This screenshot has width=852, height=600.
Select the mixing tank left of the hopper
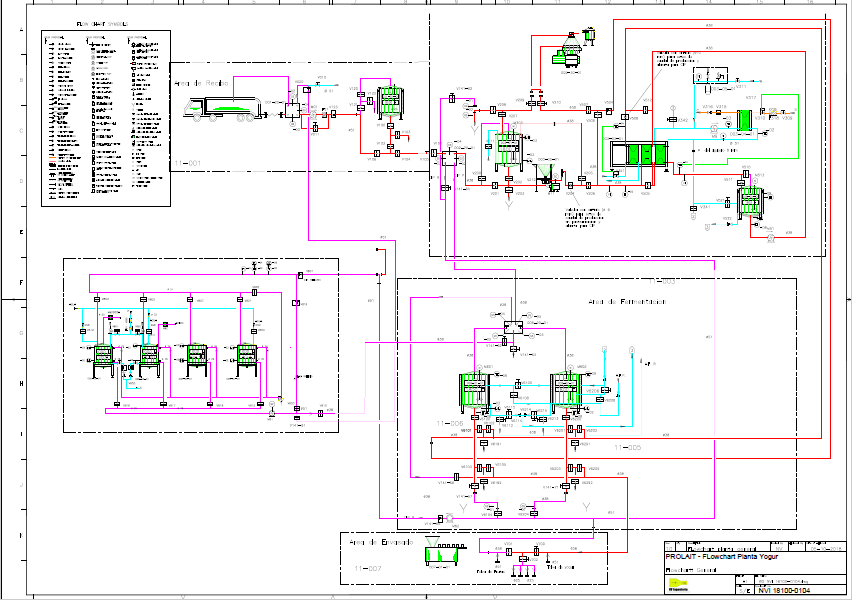pyautogui.click(x=509, y=151)
